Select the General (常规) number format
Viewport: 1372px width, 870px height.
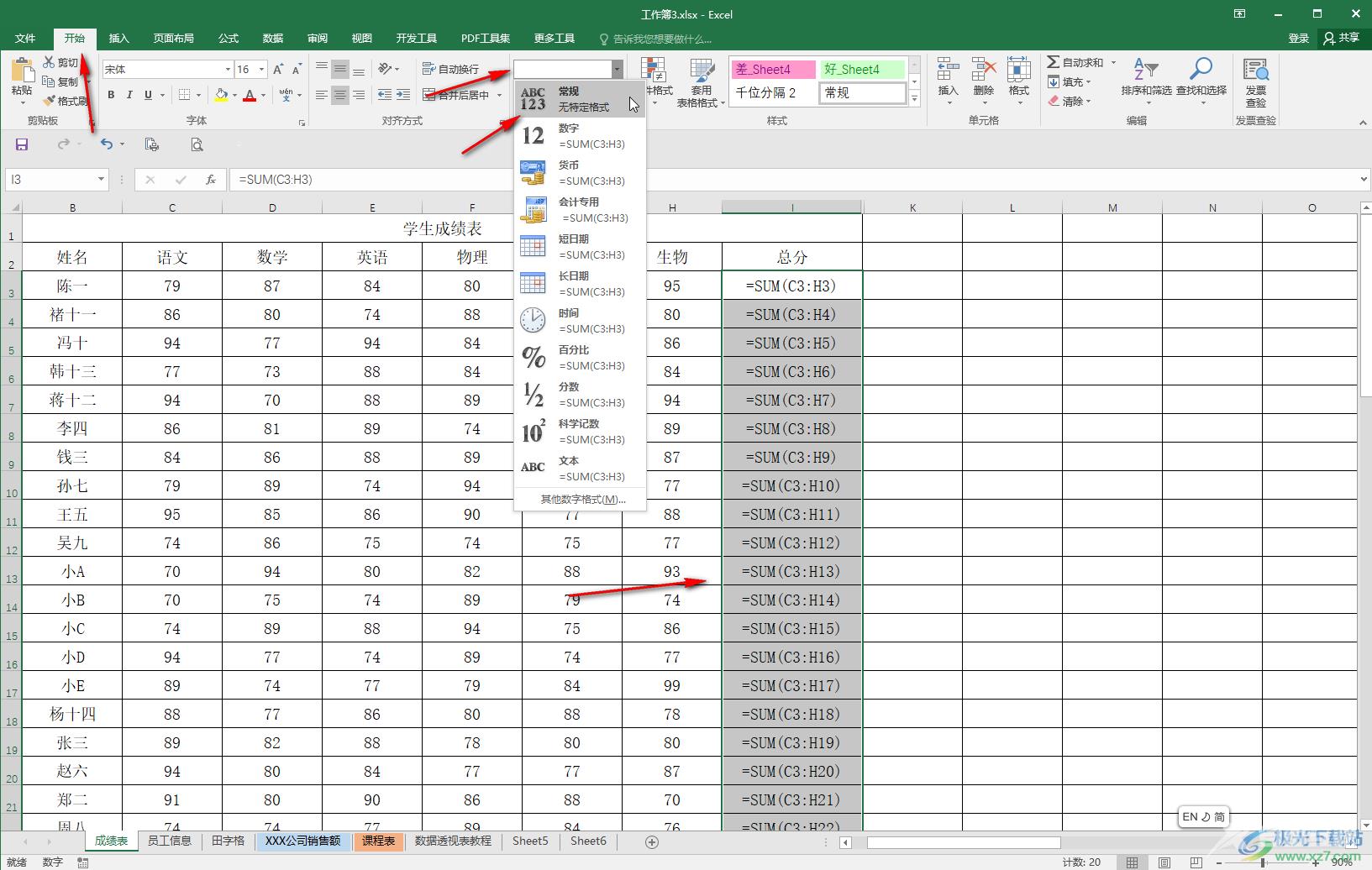[x=580, y=99]
